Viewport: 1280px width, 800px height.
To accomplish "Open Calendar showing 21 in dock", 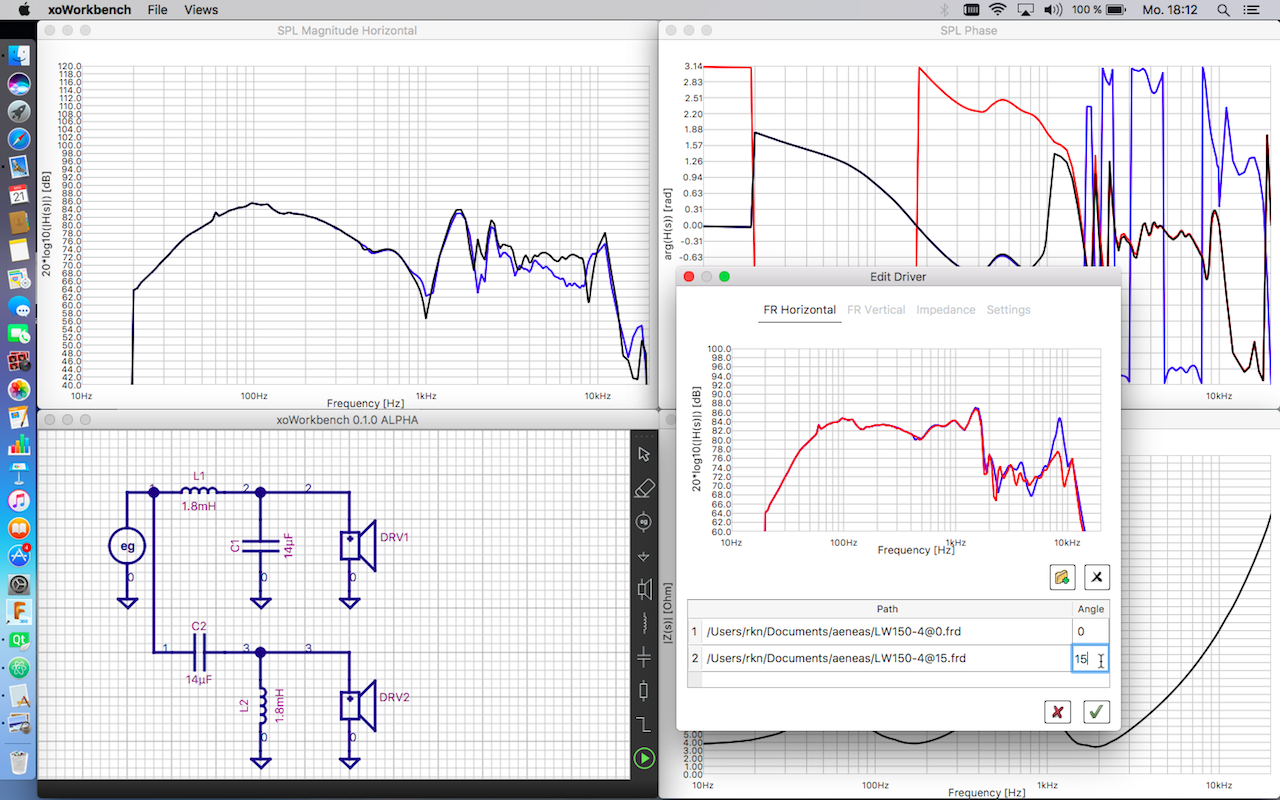I will [x=19, y=195].
